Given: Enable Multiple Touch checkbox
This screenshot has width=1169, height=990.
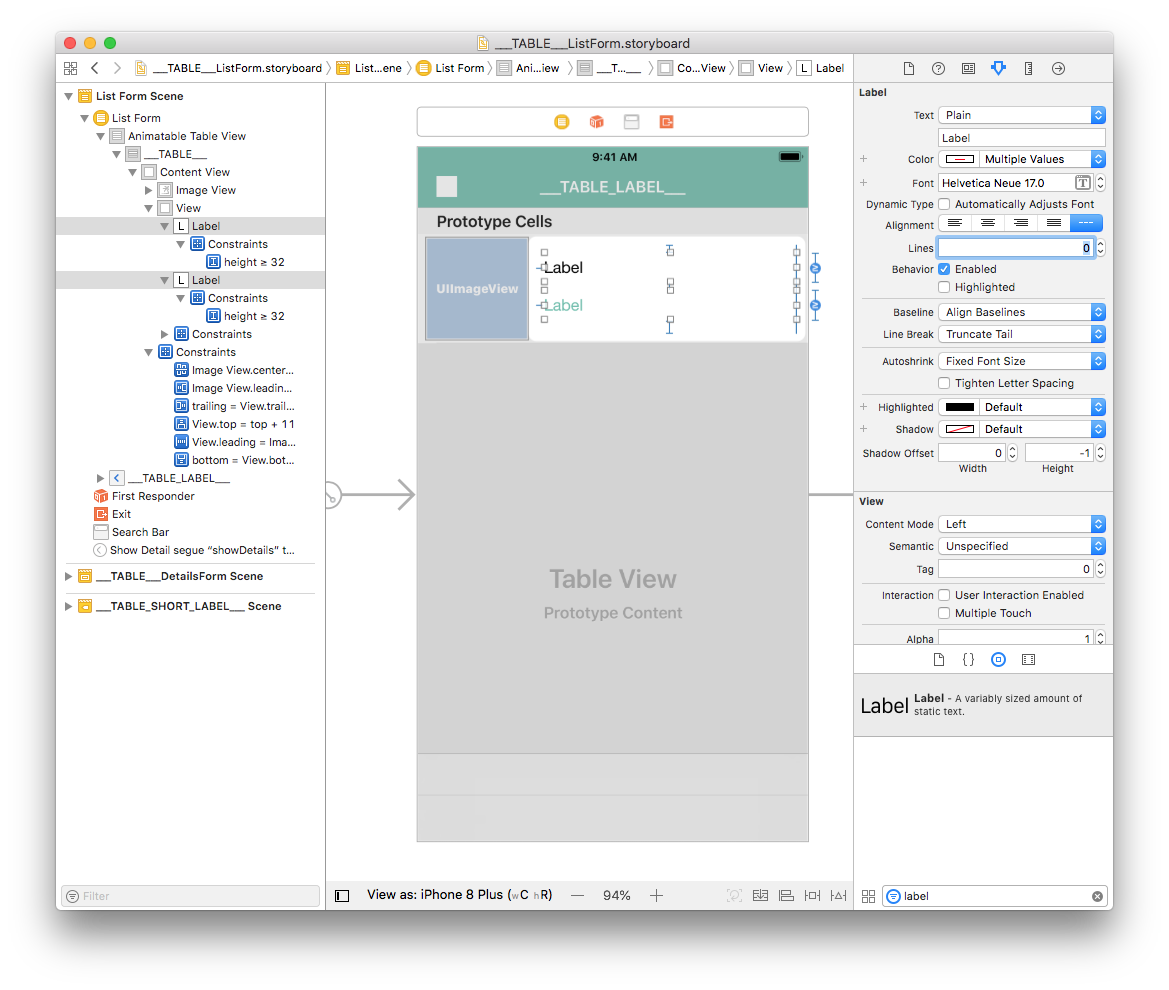Looking at the screenshot, I should 944,613.
